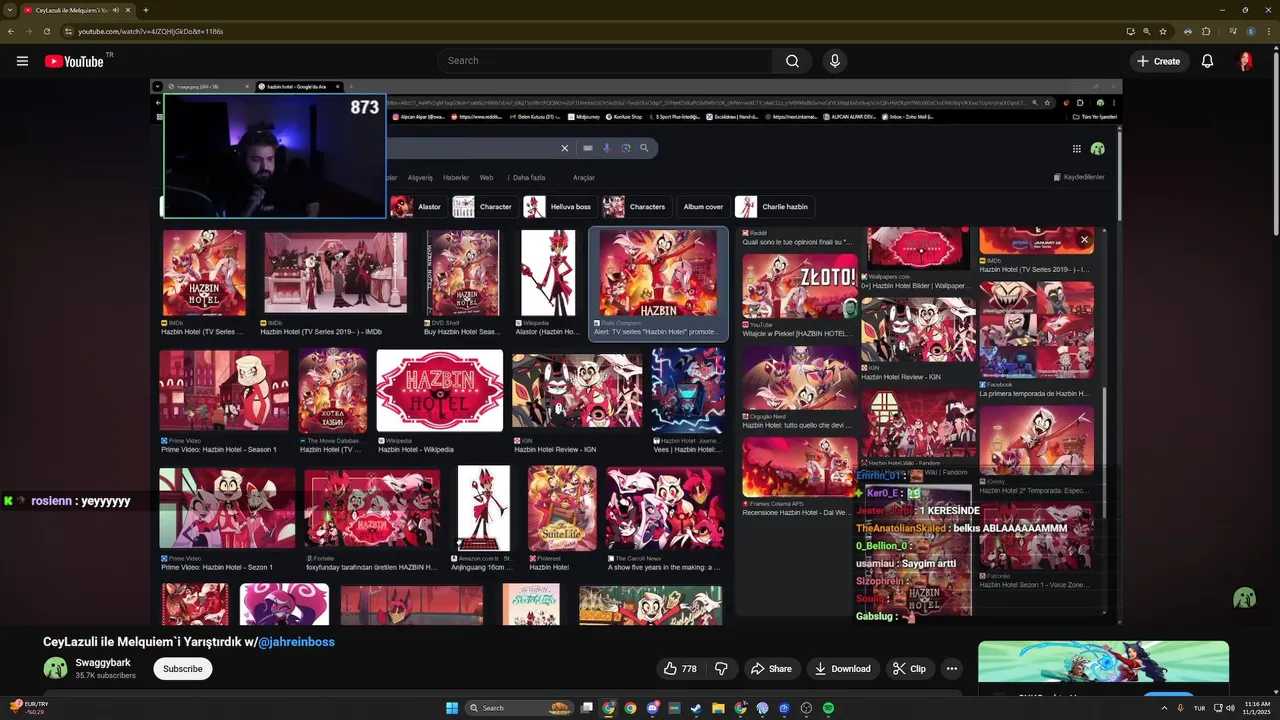Open the YouTube account avatar menu

[x=1245, y=61]
